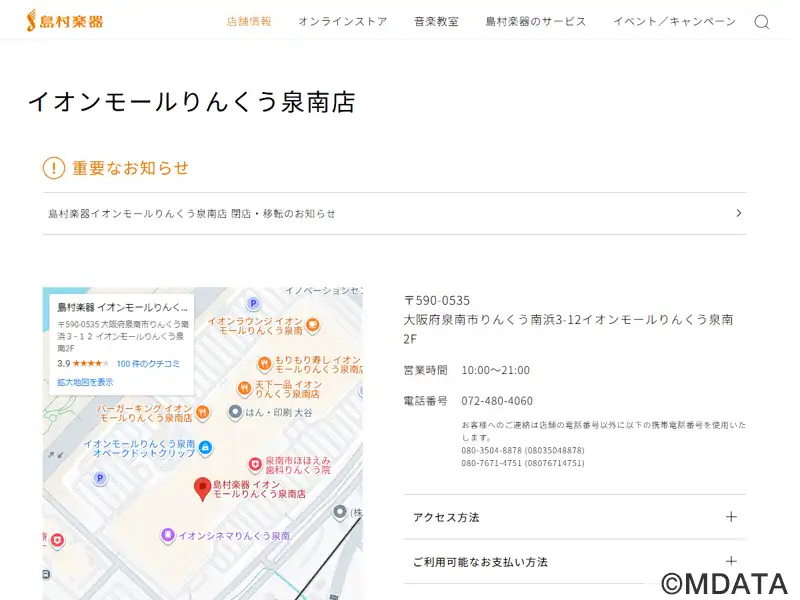800x600 pixels.
Task: Click the Morimori Sushi restaurant marker
Action: coord(264,364)
